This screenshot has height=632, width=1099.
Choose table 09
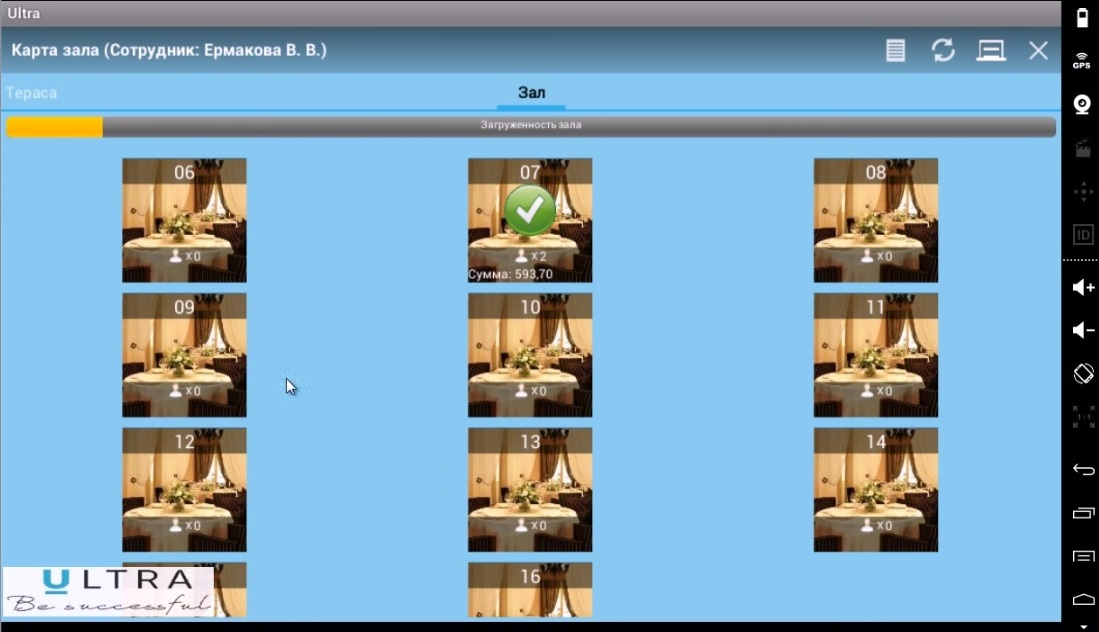(x=184, y=355)
